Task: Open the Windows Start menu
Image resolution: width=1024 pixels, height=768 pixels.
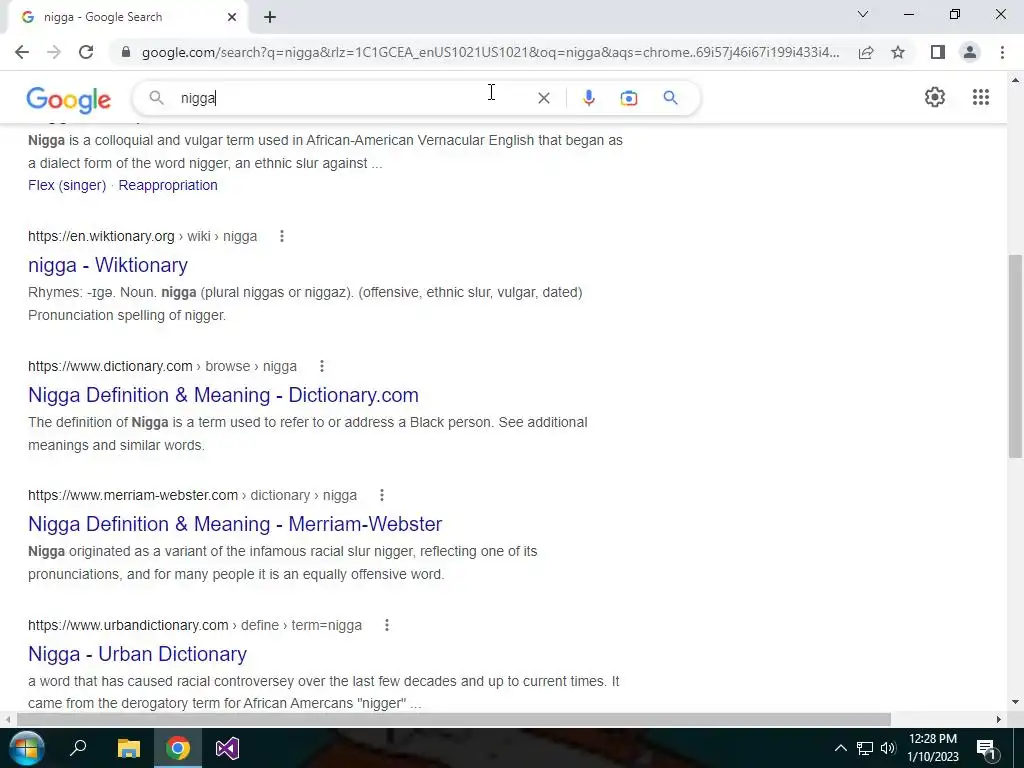Action: [26, 748]
